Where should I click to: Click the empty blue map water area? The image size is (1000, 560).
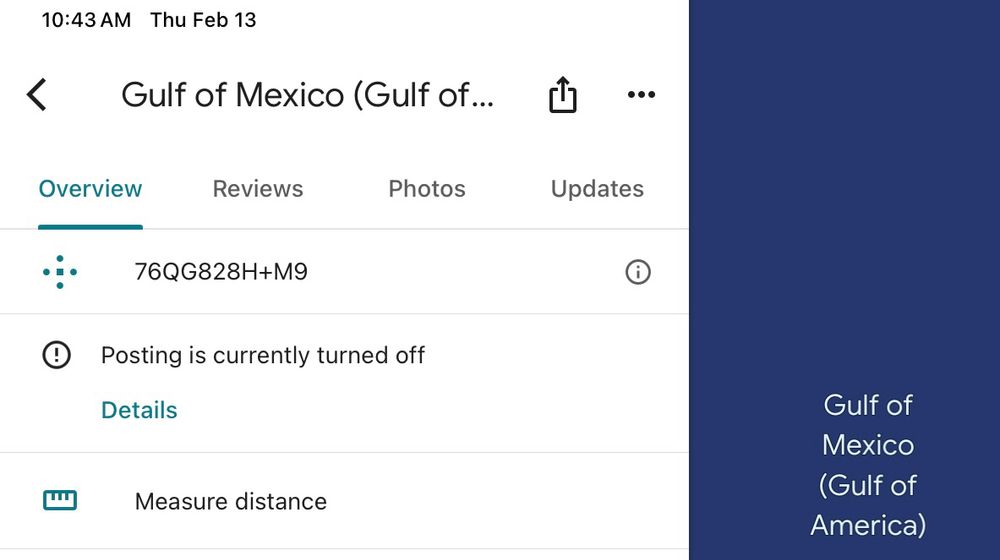845,180
